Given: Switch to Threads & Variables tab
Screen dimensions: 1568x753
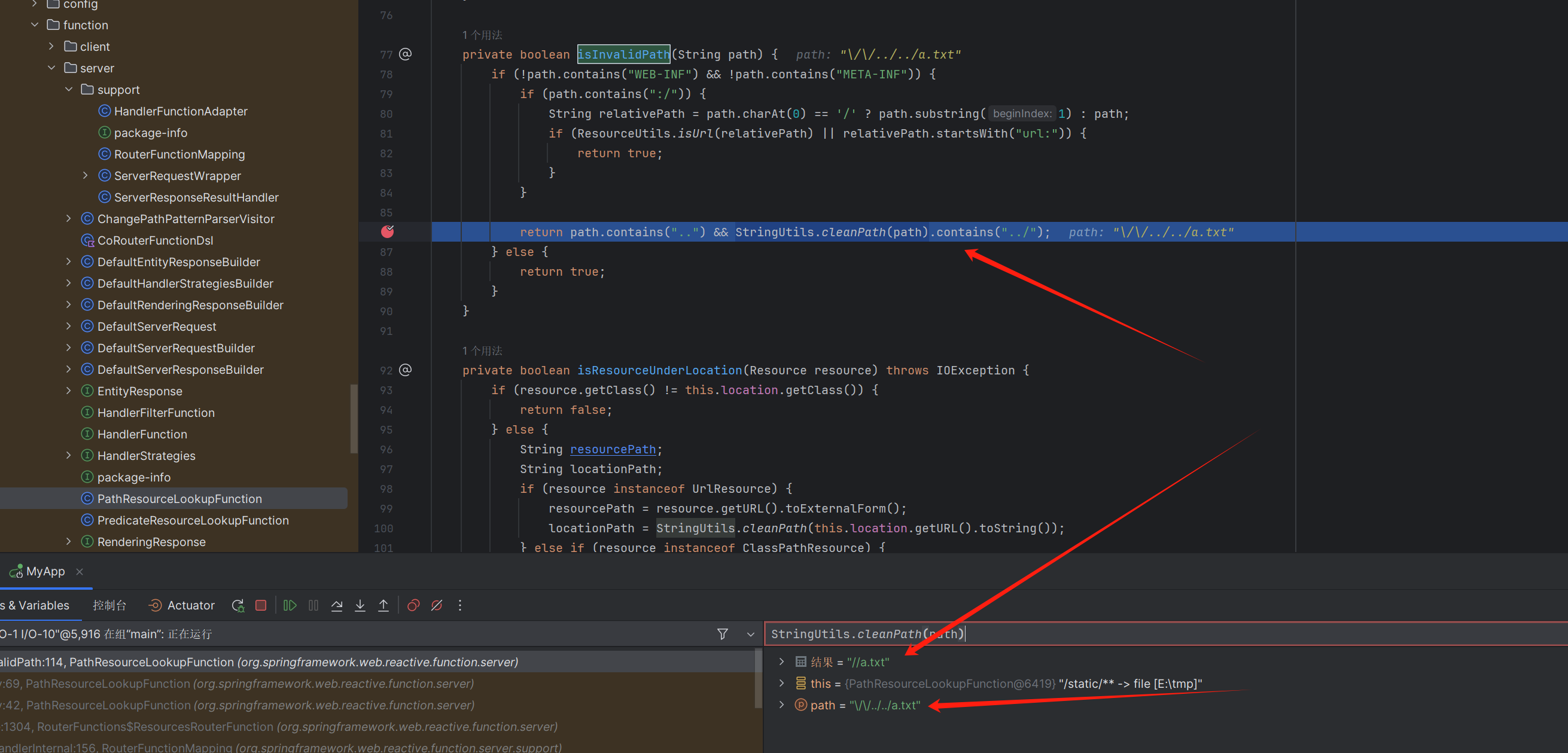Looking at the screenshot, I should tap(35, 605).
